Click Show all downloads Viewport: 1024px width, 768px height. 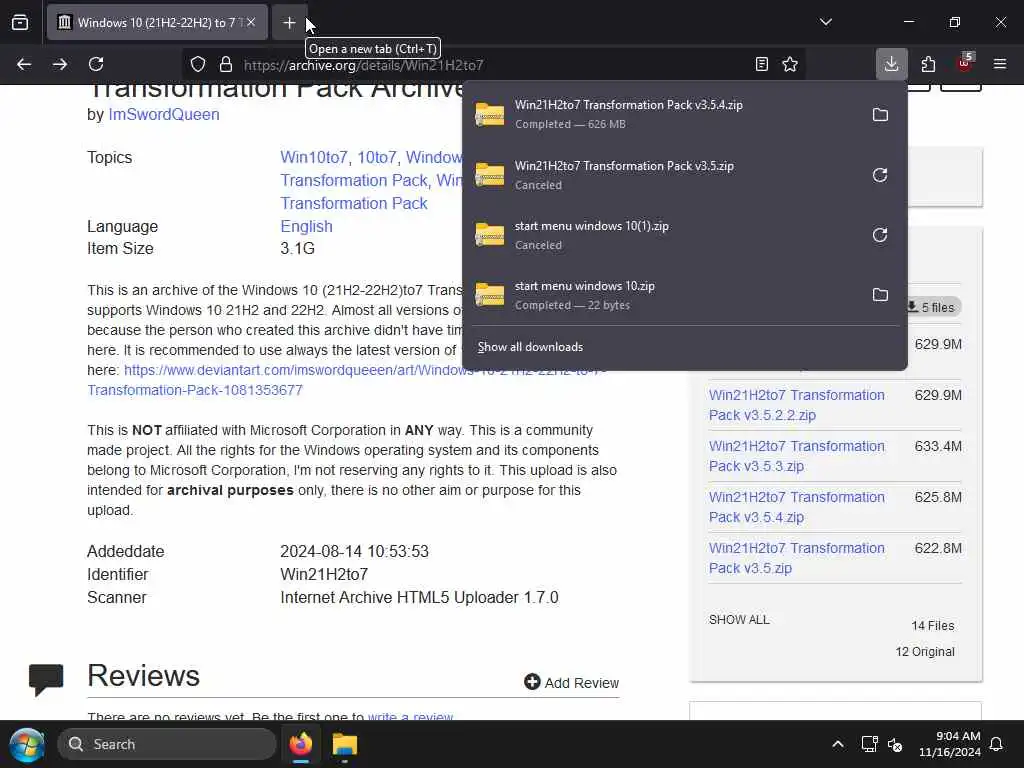pos(530,347)
